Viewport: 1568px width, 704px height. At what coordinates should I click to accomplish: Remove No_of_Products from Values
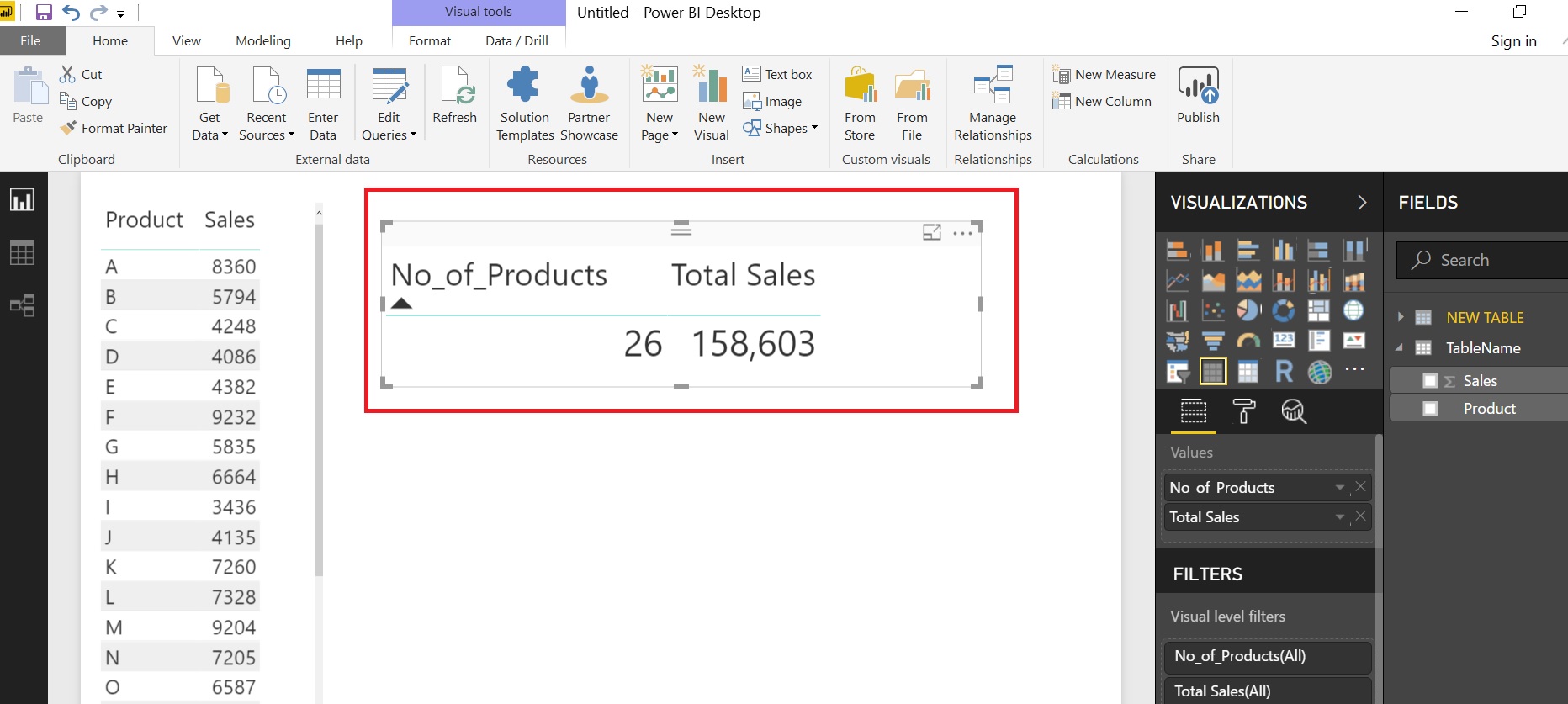click(1360, 487)
